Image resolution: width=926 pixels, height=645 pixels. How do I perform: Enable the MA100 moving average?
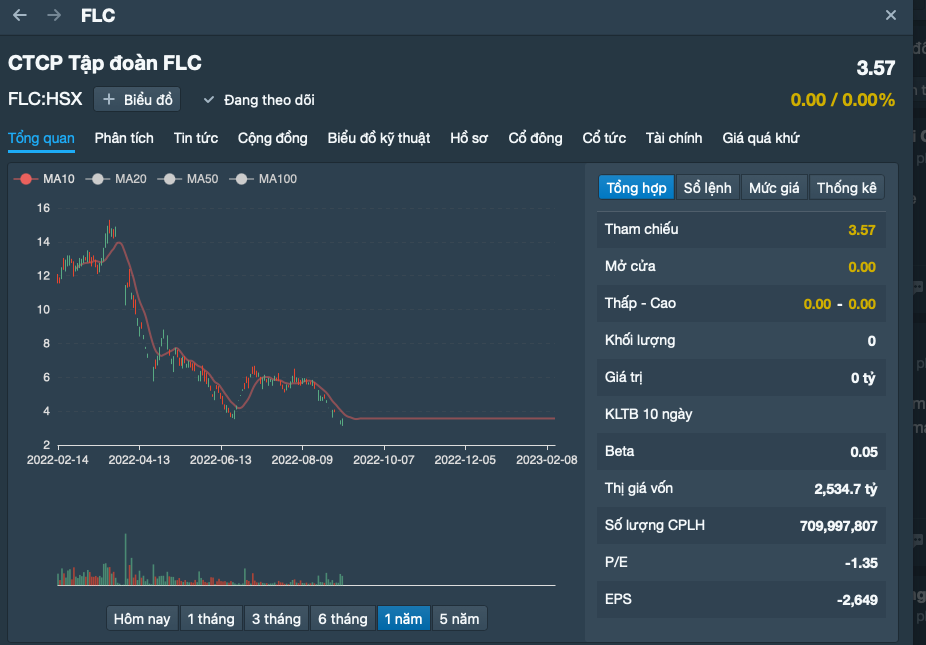coord(262,179)
